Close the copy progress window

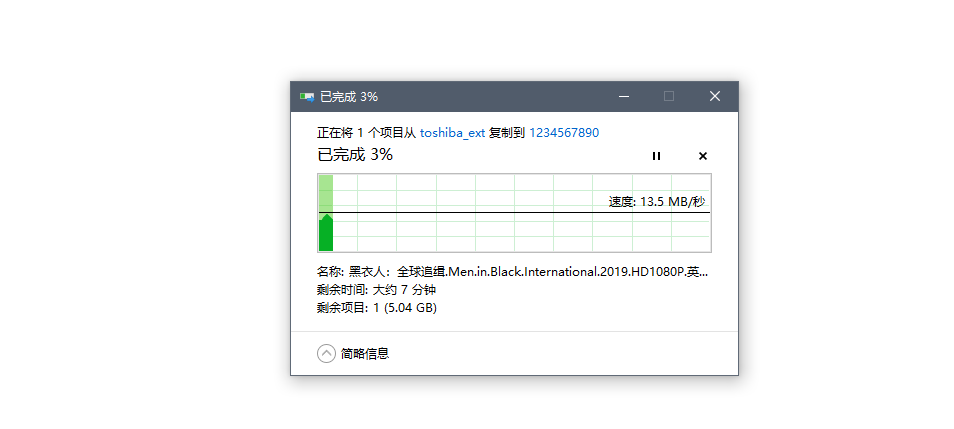click(715, 96)
